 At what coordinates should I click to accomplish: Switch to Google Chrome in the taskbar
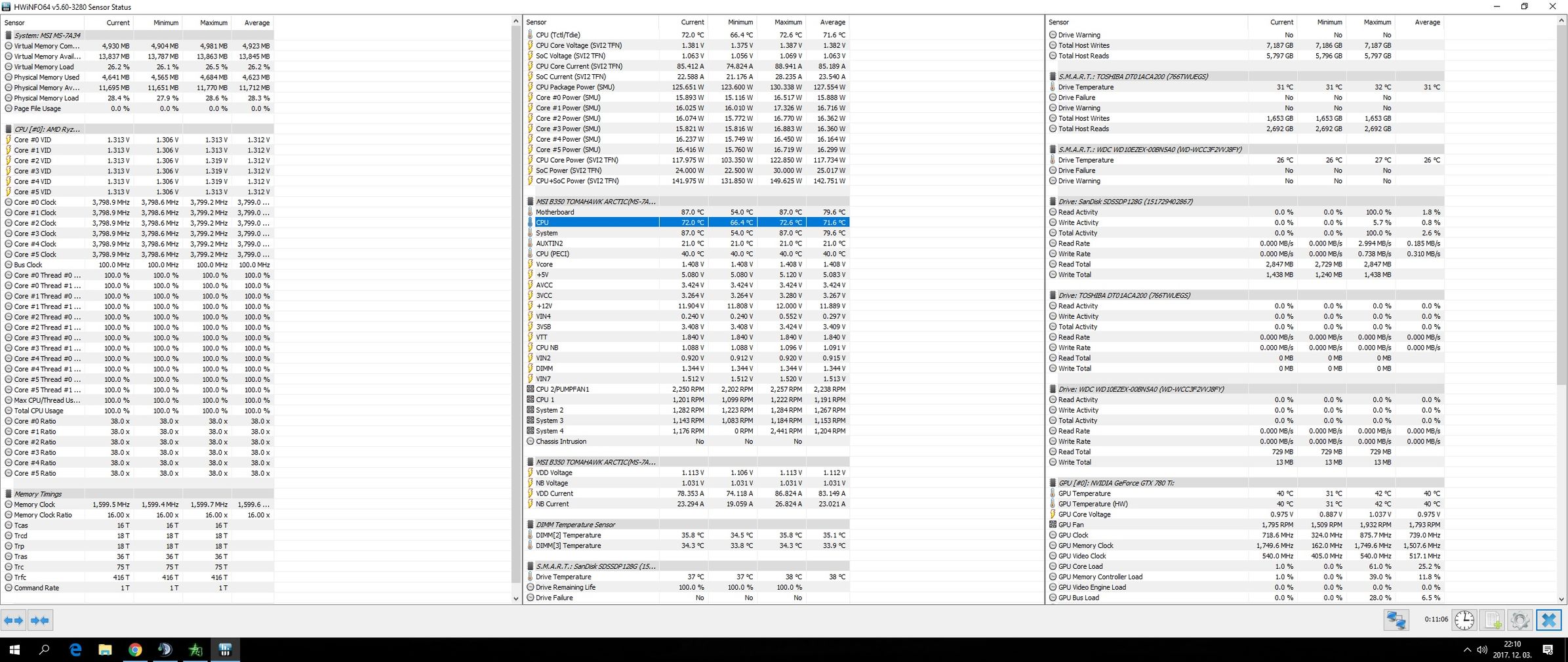point(135,650)
